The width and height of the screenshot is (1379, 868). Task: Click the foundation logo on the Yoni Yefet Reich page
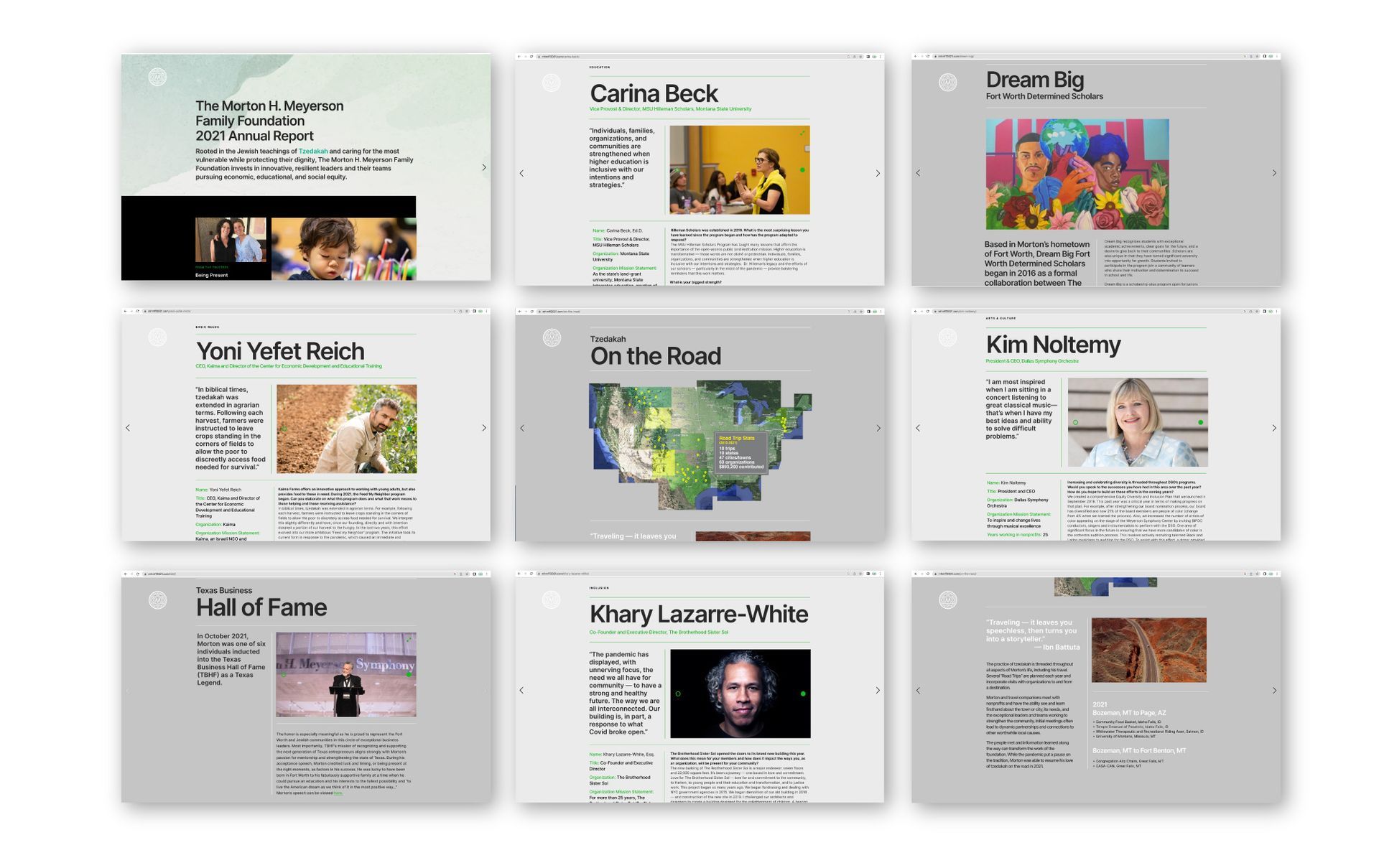pyautogui.click(x=157, y=337)
